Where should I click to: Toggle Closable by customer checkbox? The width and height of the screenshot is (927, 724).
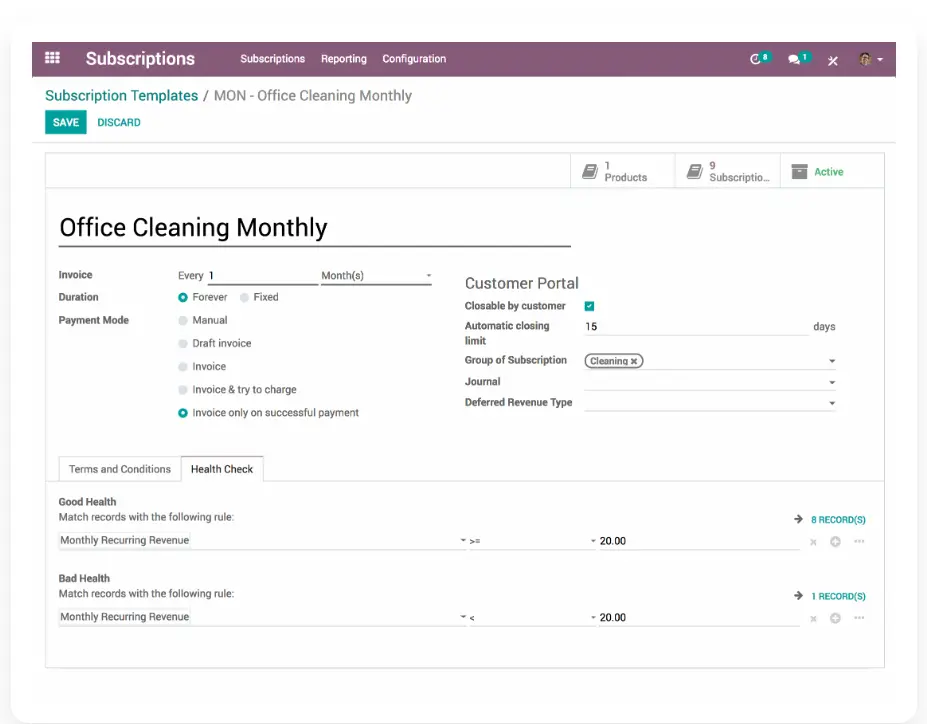coord(589,306)
